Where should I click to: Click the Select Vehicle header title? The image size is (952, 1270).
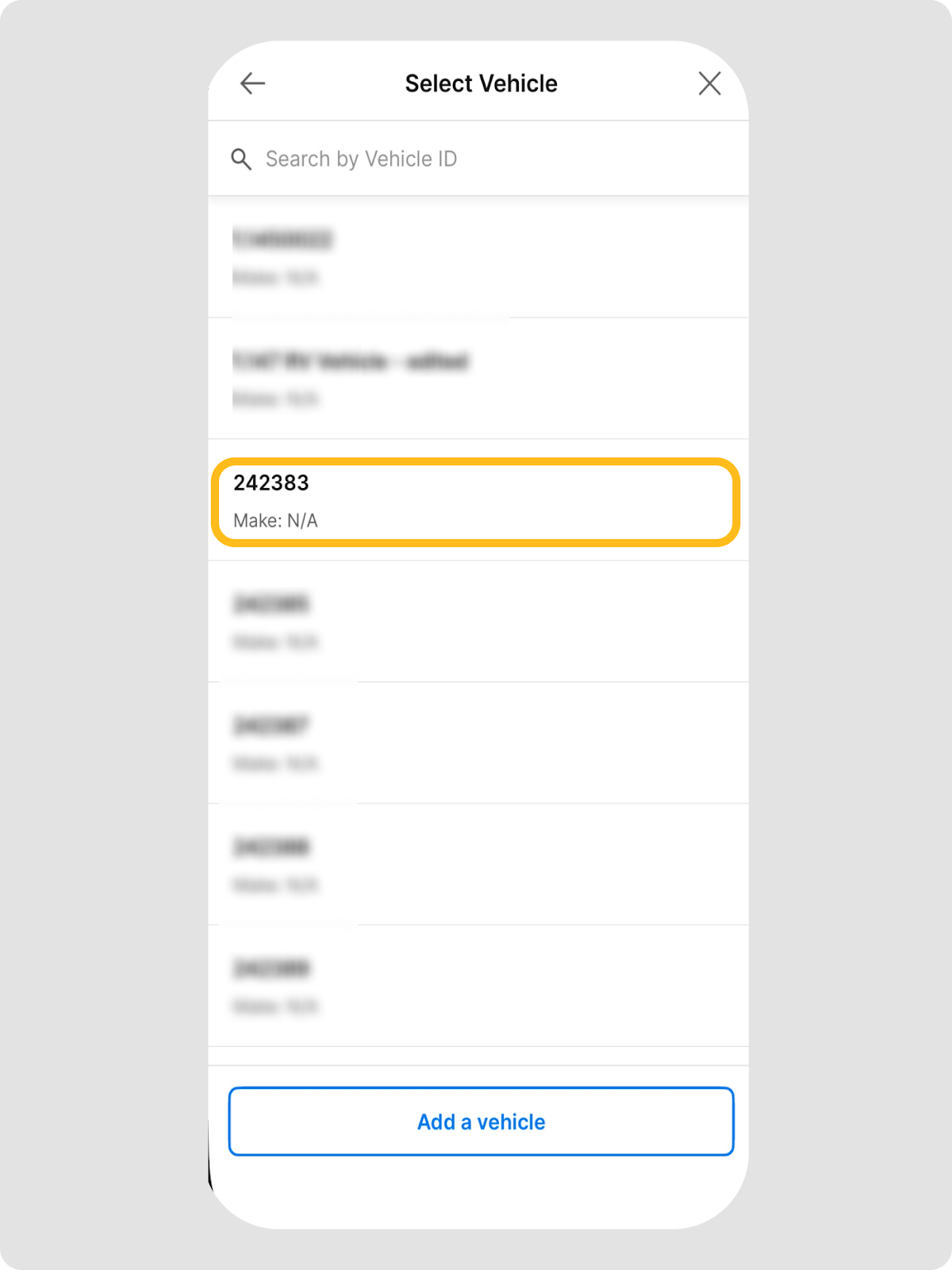point(481,83)
